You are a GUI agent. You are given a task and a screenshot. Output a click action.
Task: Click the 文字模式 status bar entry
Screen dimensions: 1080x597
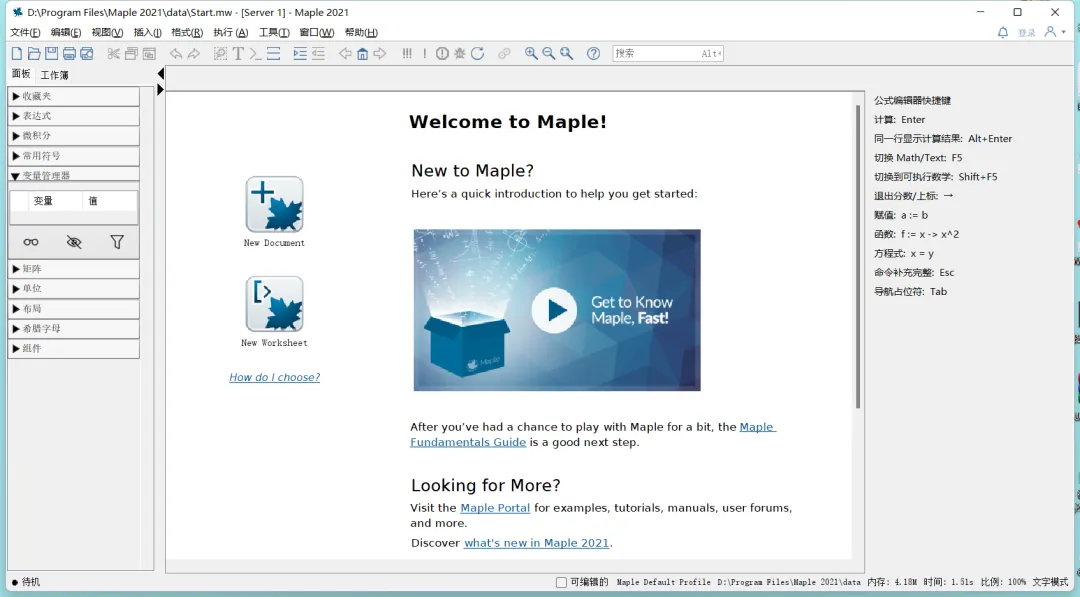[1050, 583]
